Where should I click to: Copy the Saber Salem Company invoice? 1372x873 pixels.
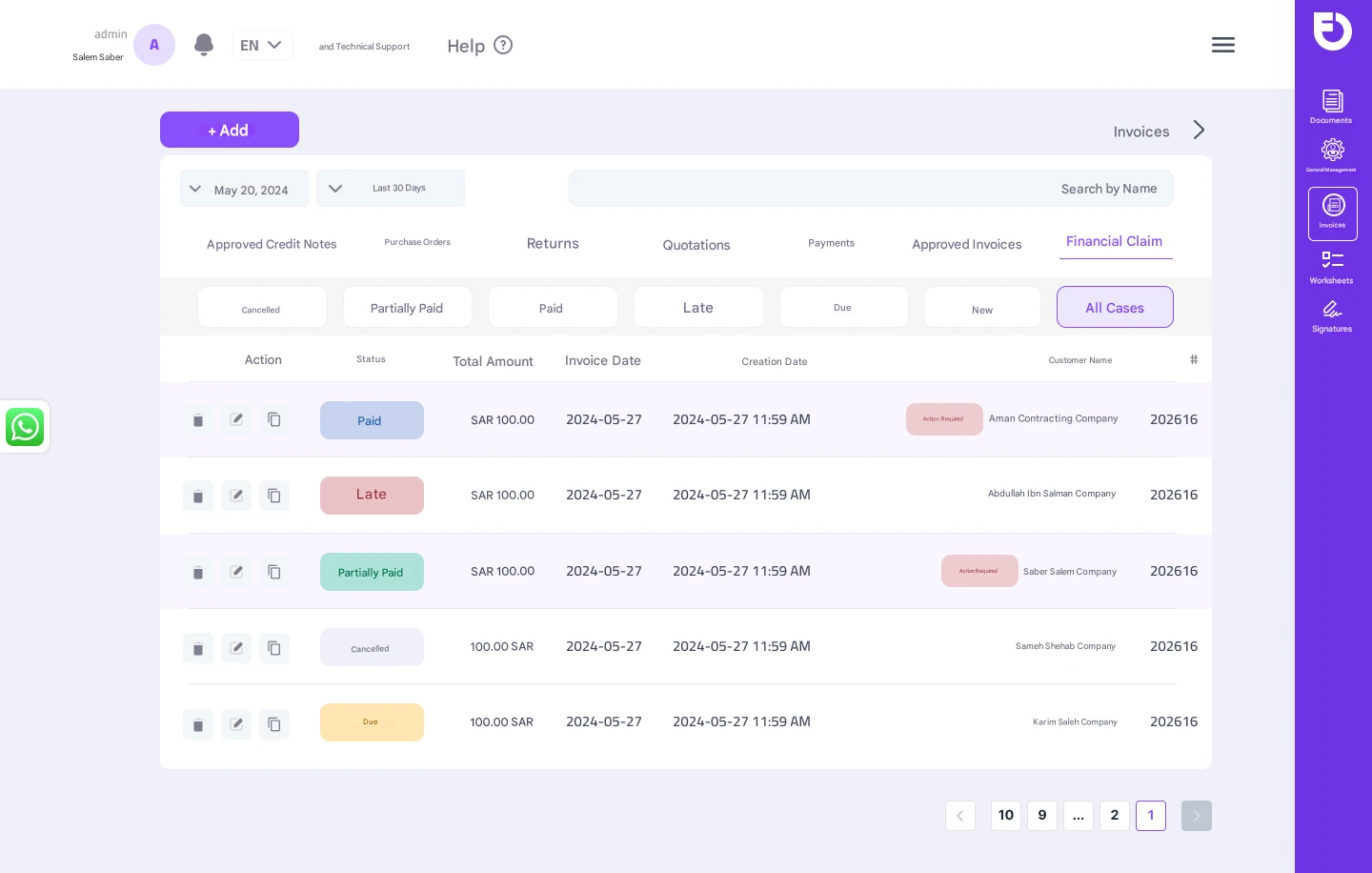point(274,572)
